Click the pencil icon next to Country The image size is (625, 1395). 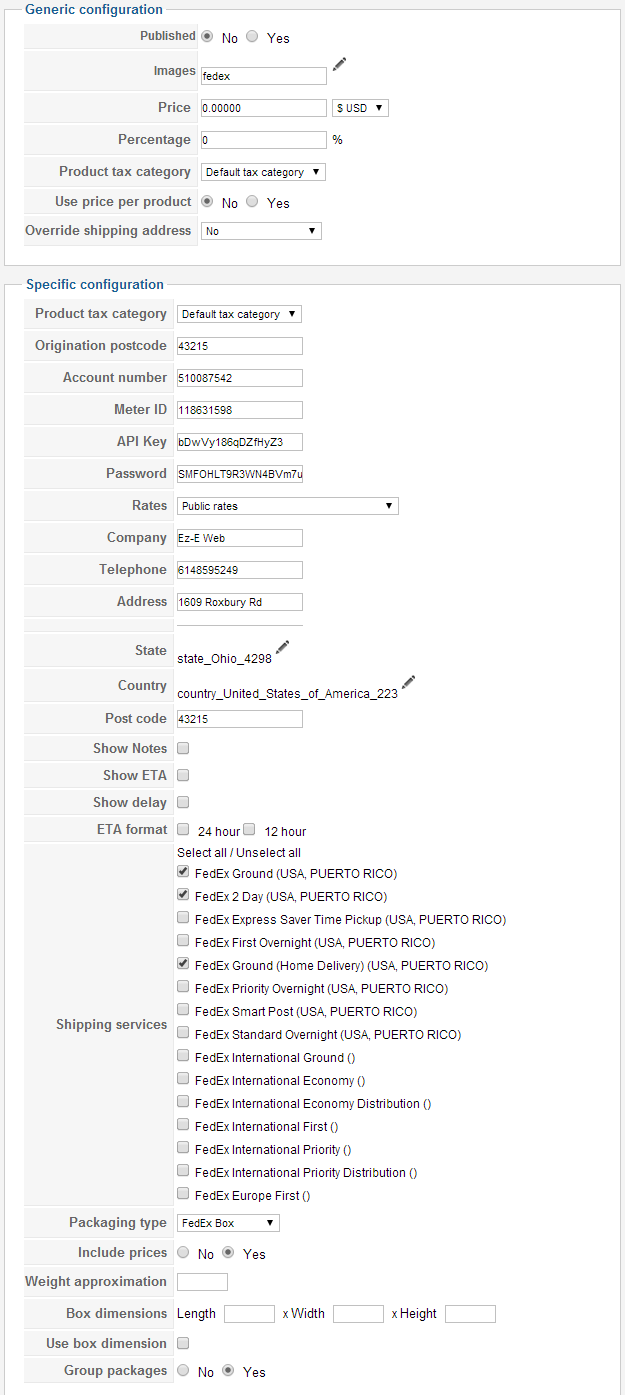pyautogui.click(x=408, y=683)
